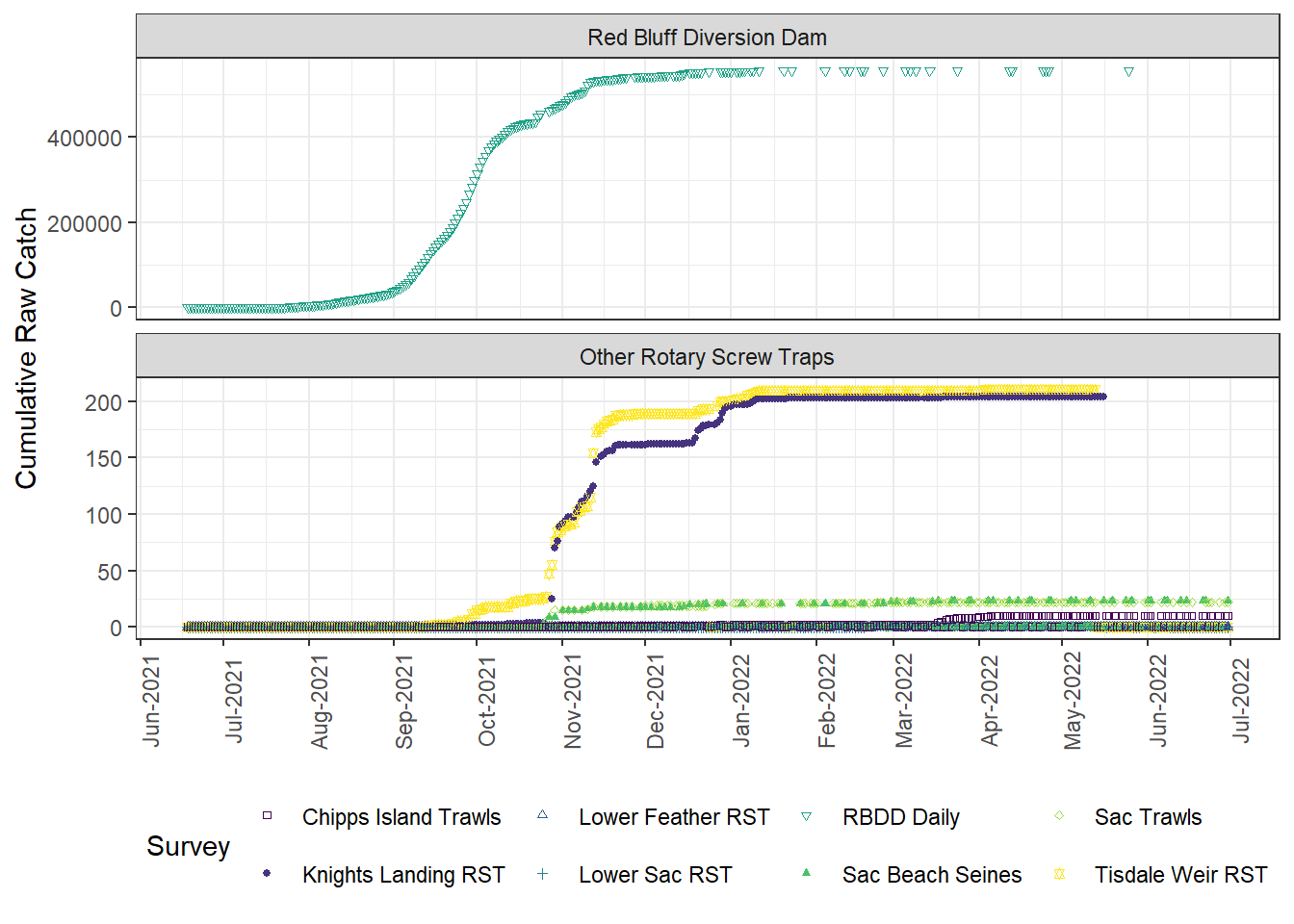Click the 400000 y-axis tick label
This screenshot has width=1294, height=924.
click(x=85, y=139)
